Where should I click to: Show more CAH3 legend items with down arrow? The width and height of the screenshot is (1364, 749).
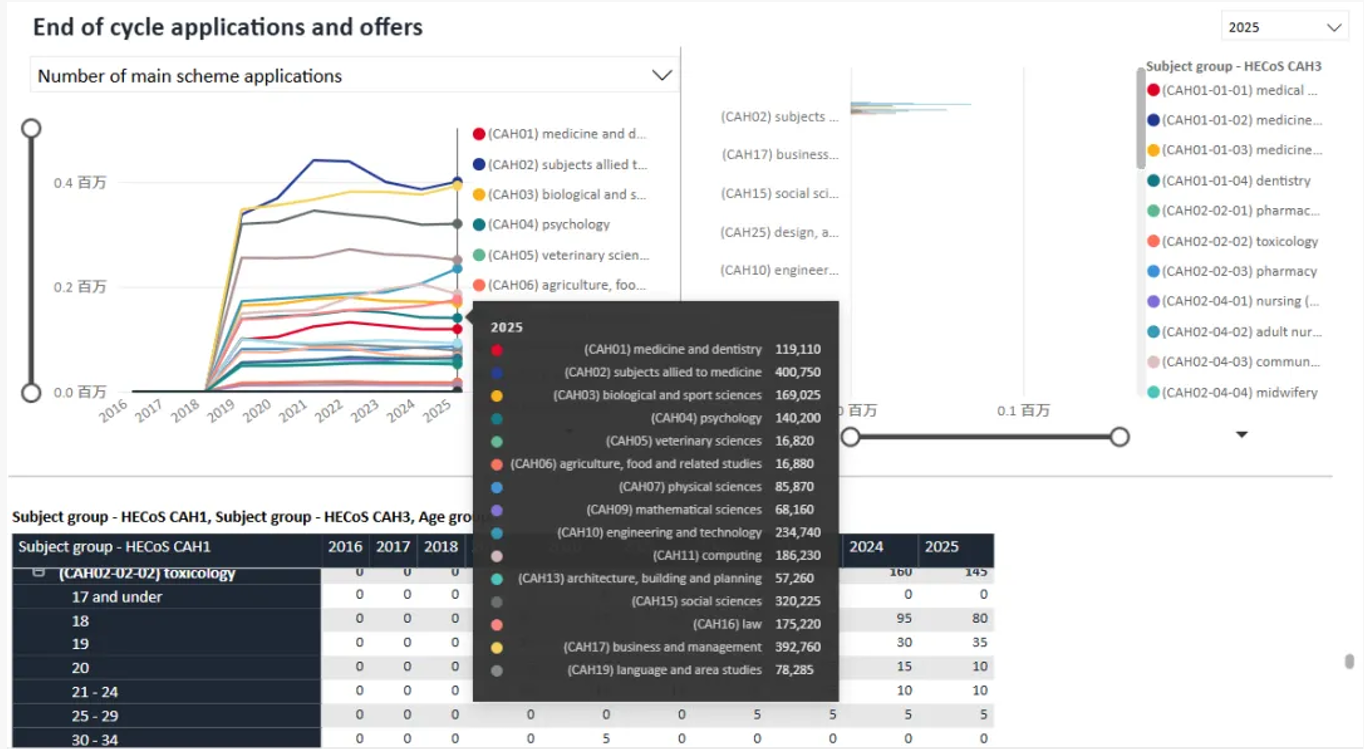coord(1242,434)
